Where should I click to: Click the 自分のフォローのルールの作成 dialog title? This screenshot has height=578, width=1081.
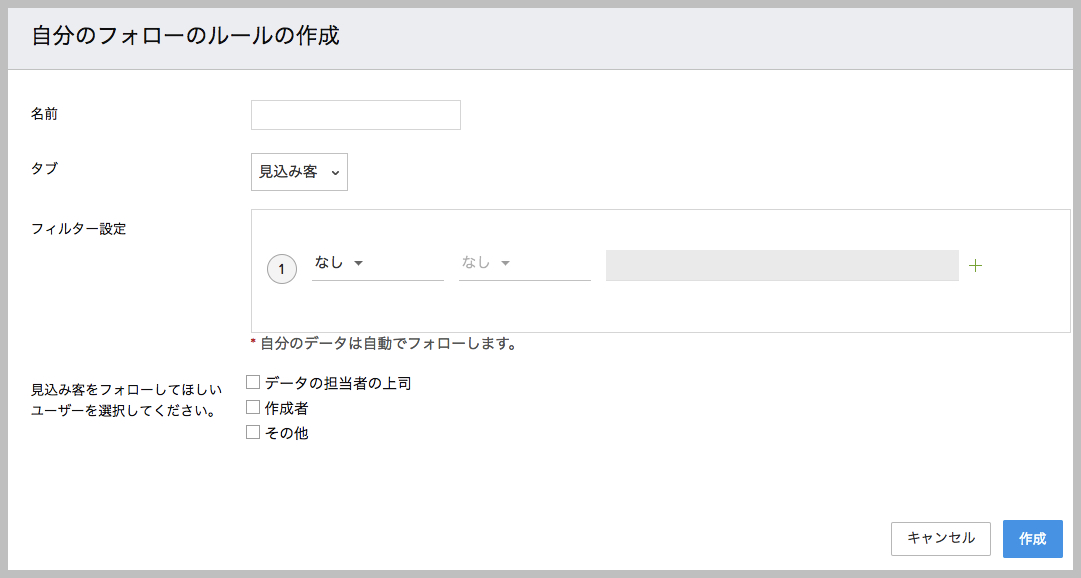click(x=186, y=37)
